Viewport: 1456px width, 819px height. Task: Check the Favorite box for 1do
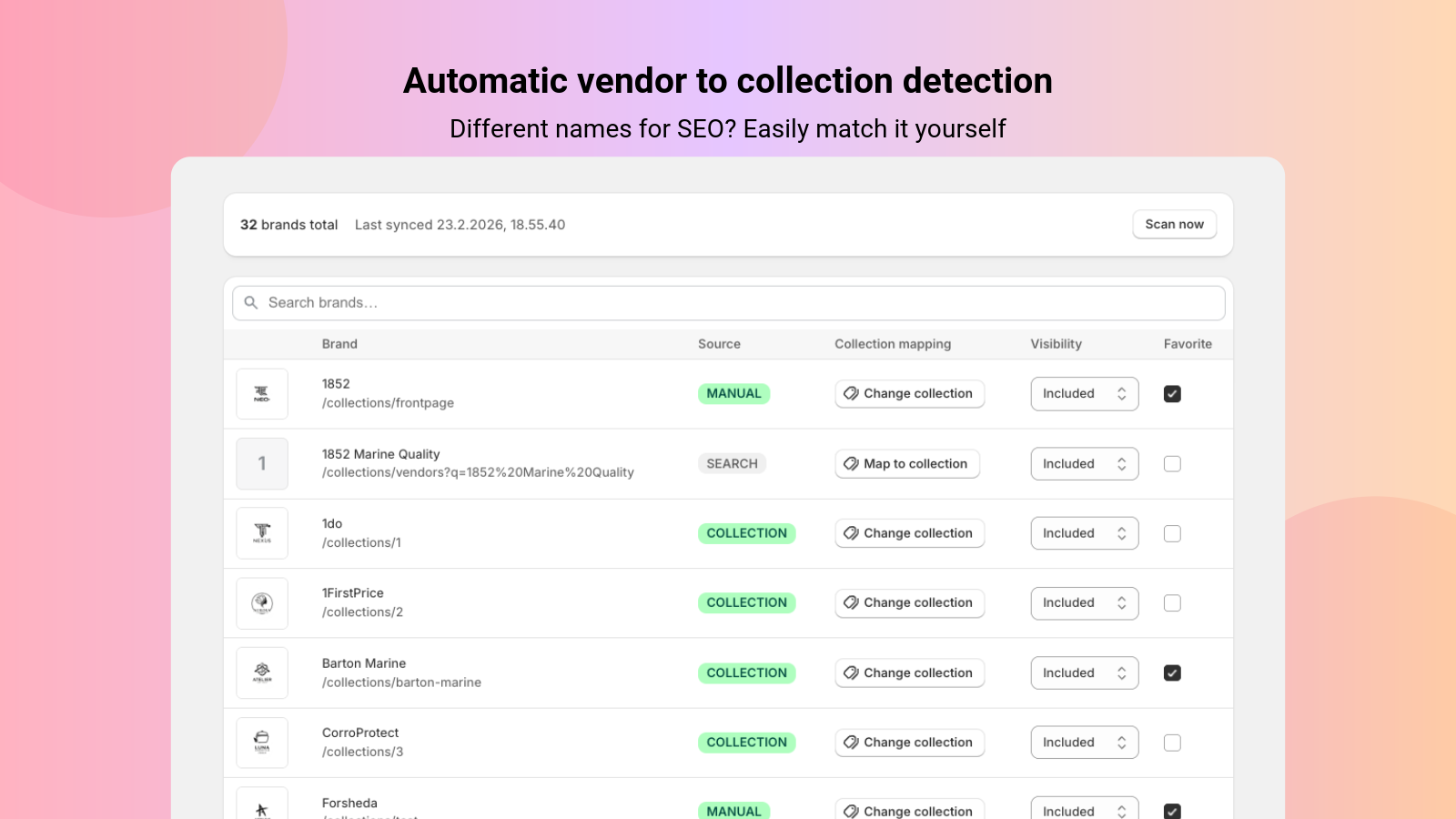1172,533
